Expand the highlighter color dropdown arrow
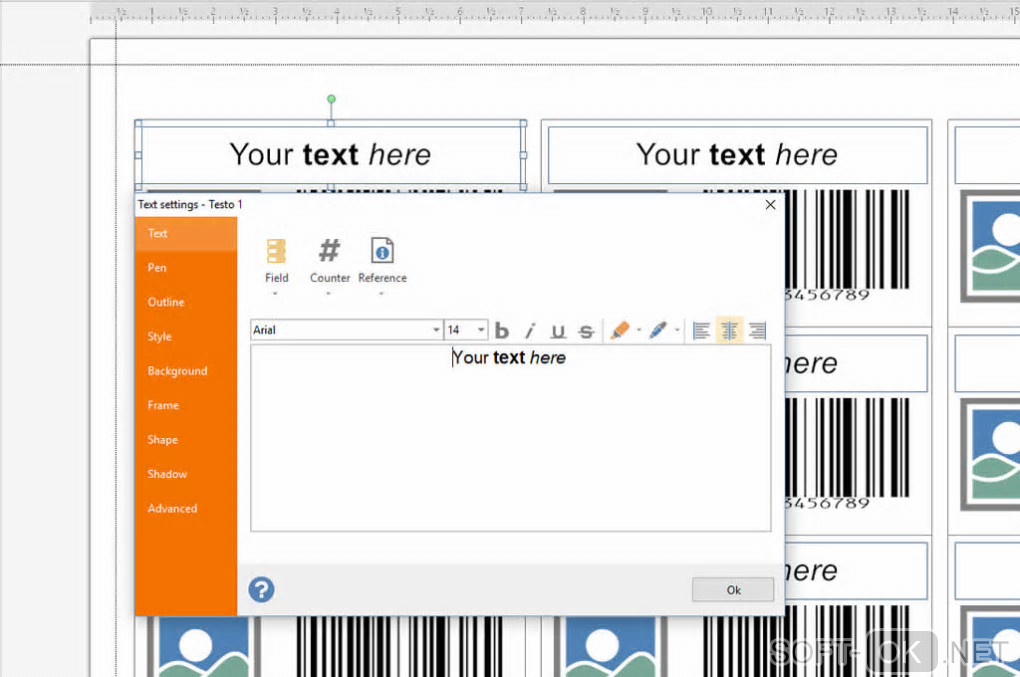Screen dimensions: 1020x677 pyautogui.click(x=639, y=330)
